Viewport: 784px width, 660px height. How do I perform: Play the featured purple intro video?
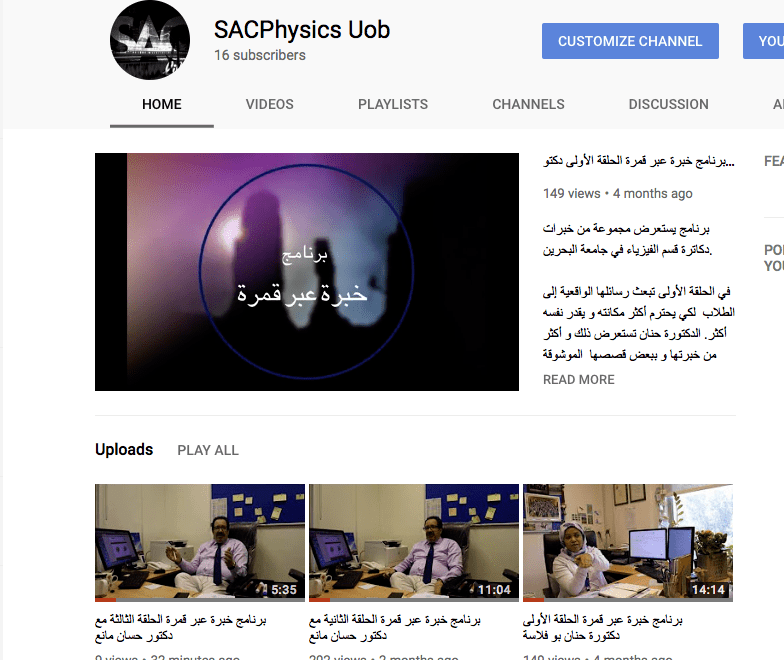(x=307, y=272)
